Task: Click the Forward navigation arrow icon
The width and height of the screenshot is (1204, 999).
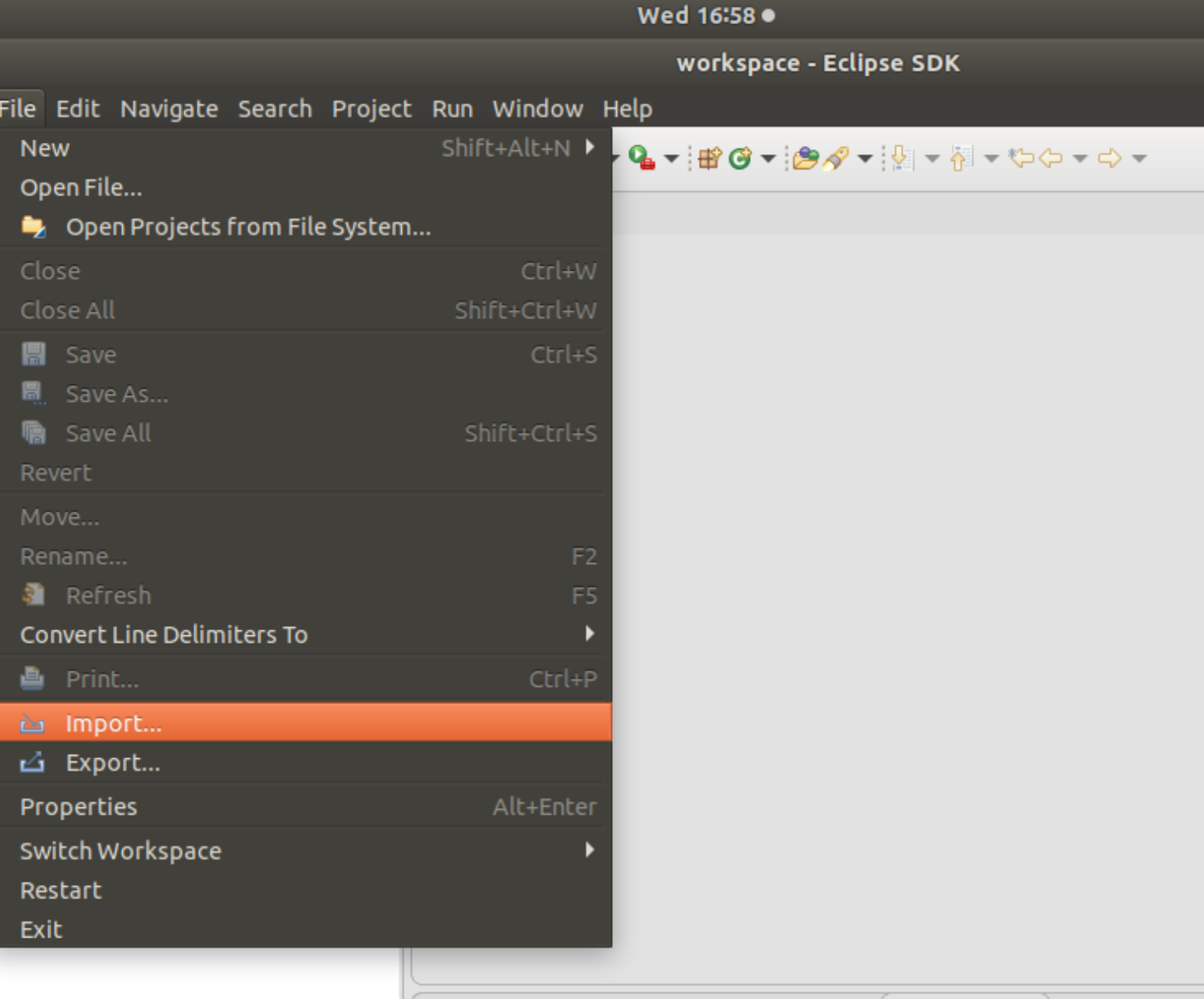Action: point(1110,158)
